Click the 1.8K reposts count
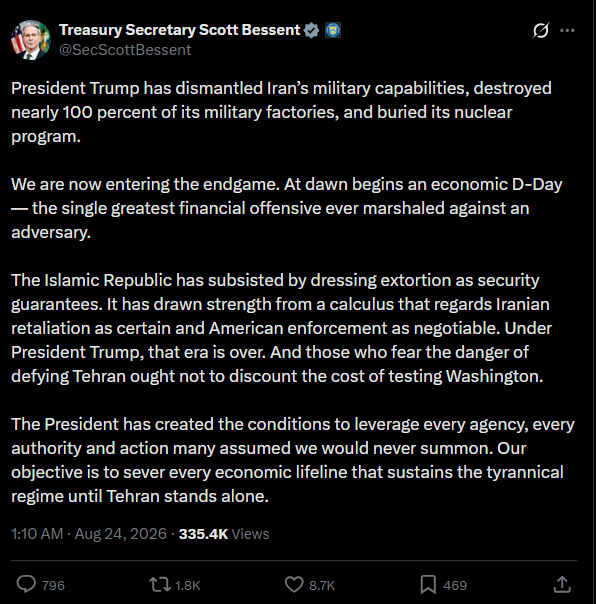596x604 pixels. coord(188,586)
